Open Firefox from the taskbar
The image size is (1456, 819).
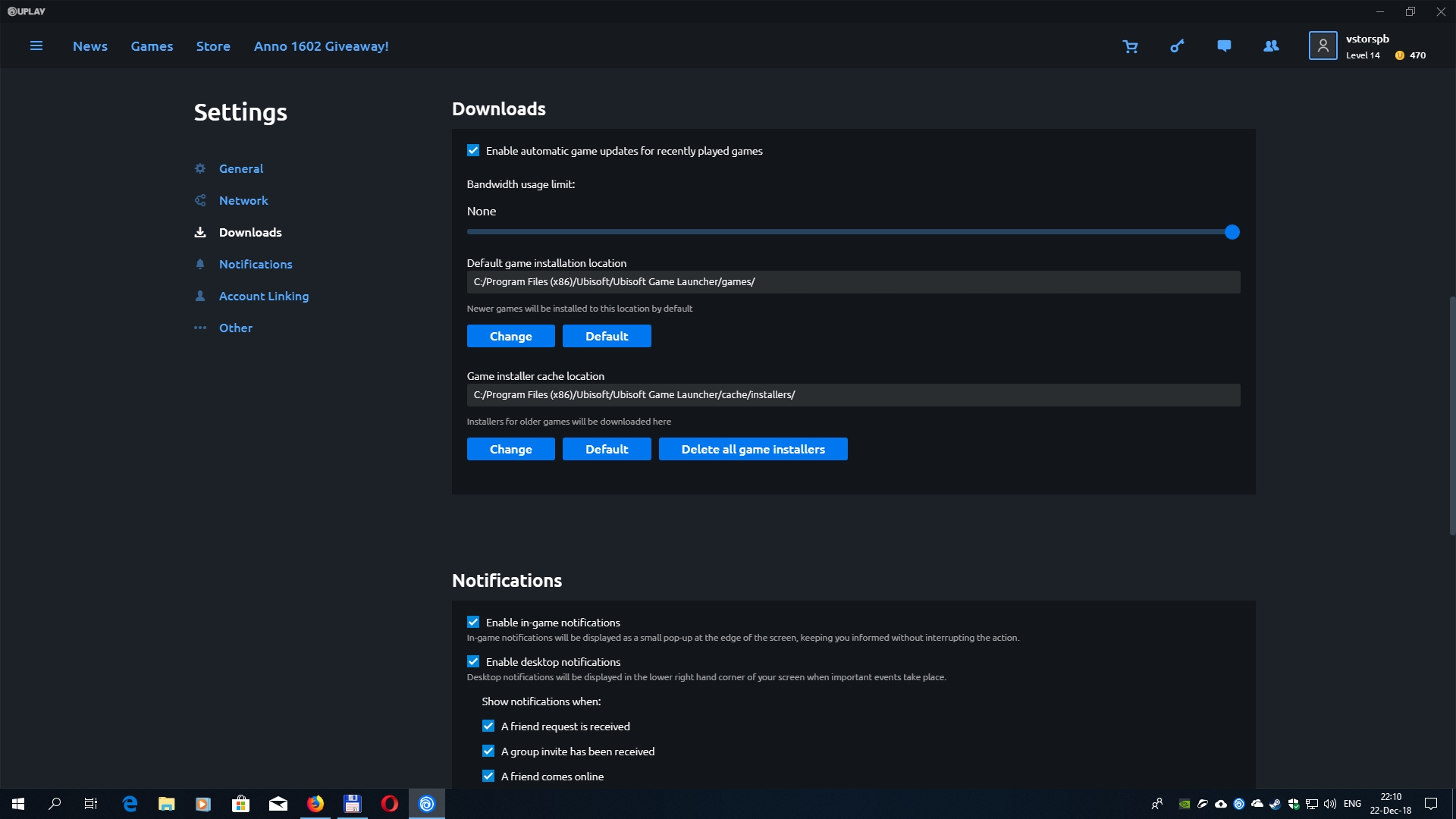tap(315, 803)
